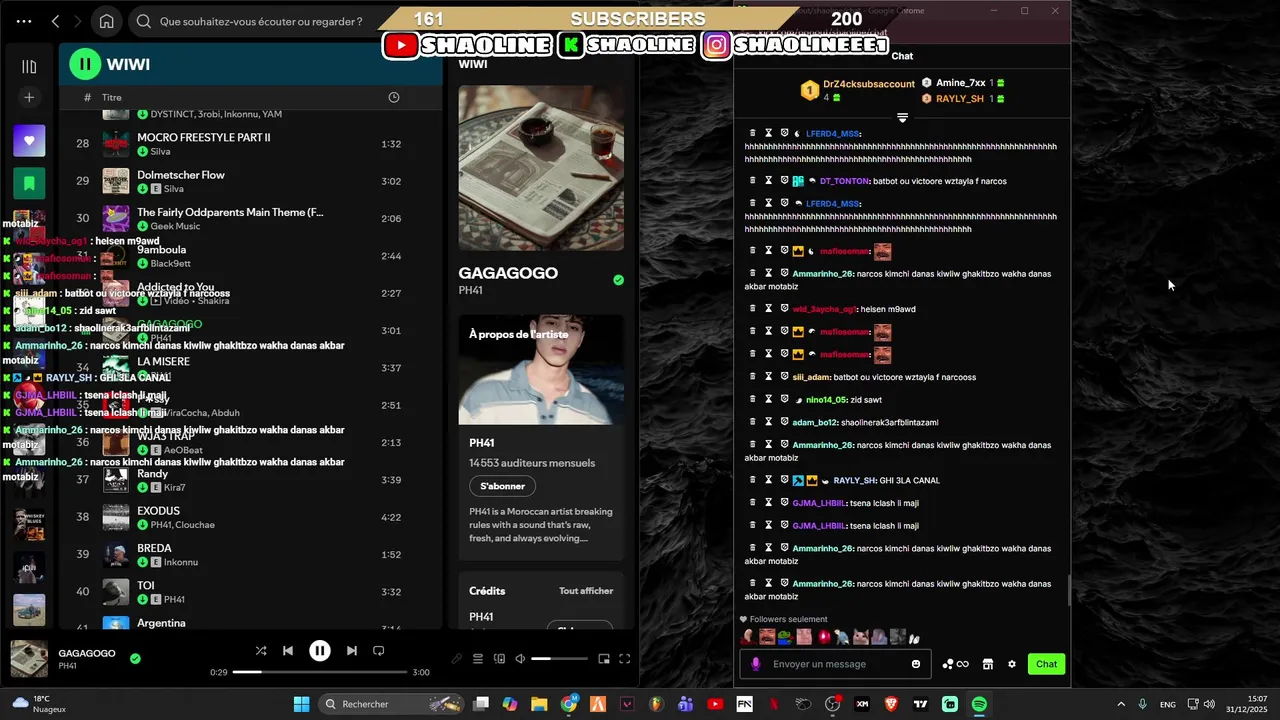
Task: Open chat settings gear icon
Action: click(x=1012, y=664)
